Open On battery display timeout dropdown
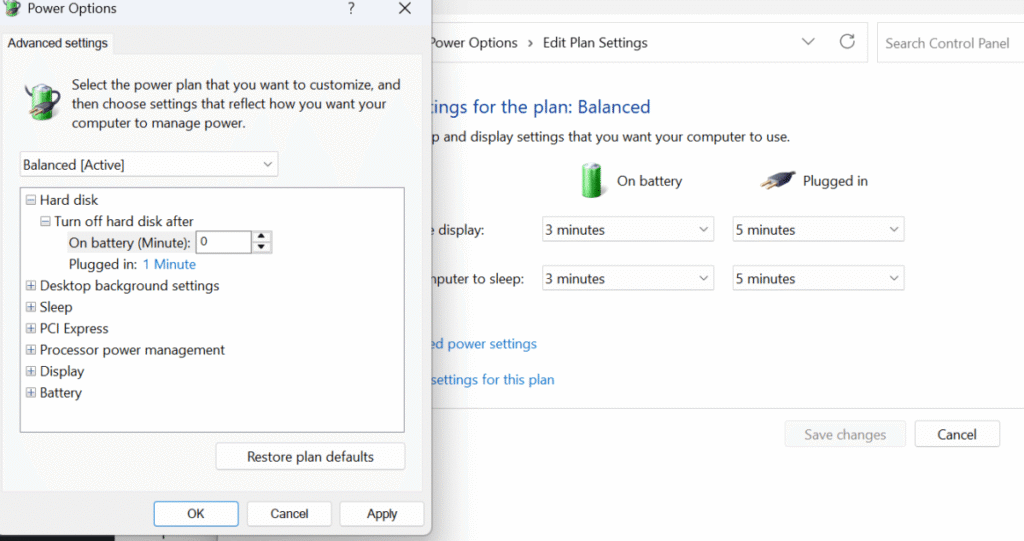 click(628, 230)
